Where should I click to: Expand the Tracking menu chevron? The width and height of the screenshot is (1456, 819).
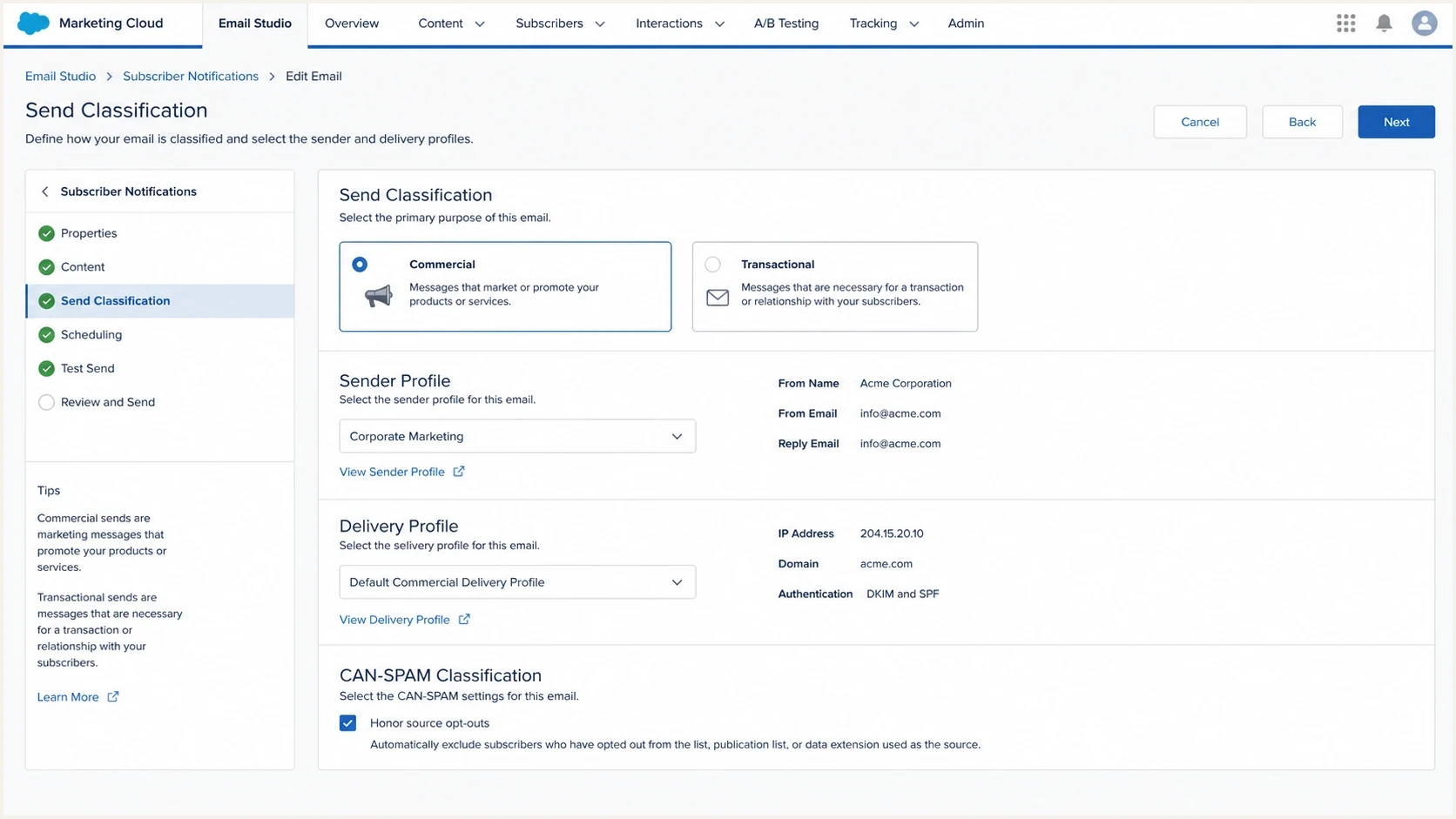pos(913,24)
